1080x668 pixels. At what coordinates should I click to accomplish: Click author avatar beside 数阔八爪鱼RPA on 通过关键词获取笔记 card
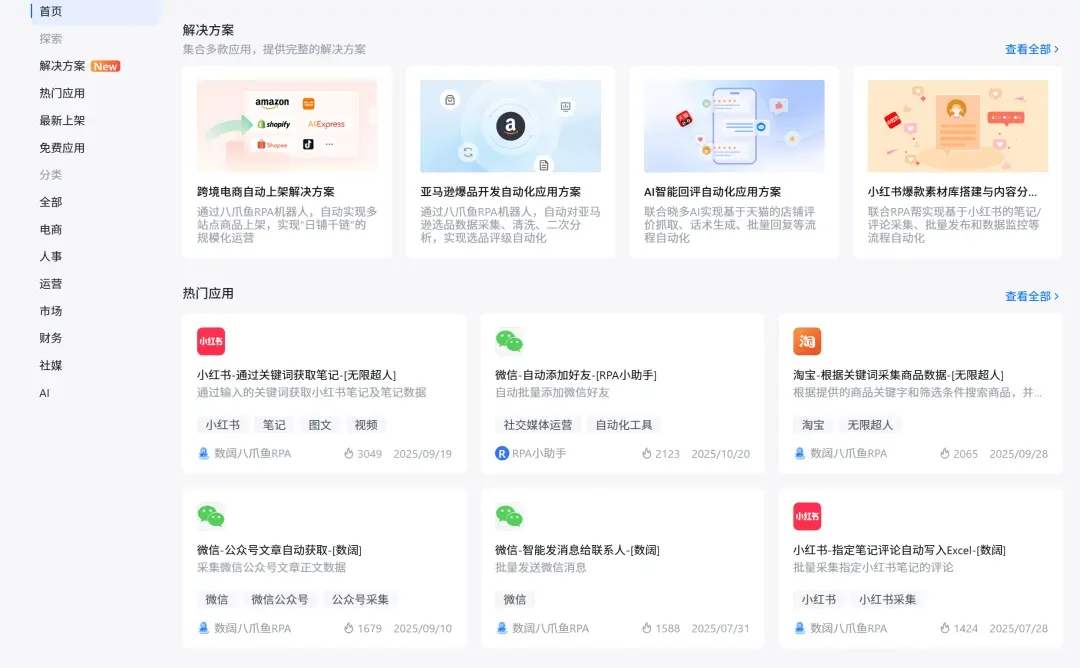(203, 453)
